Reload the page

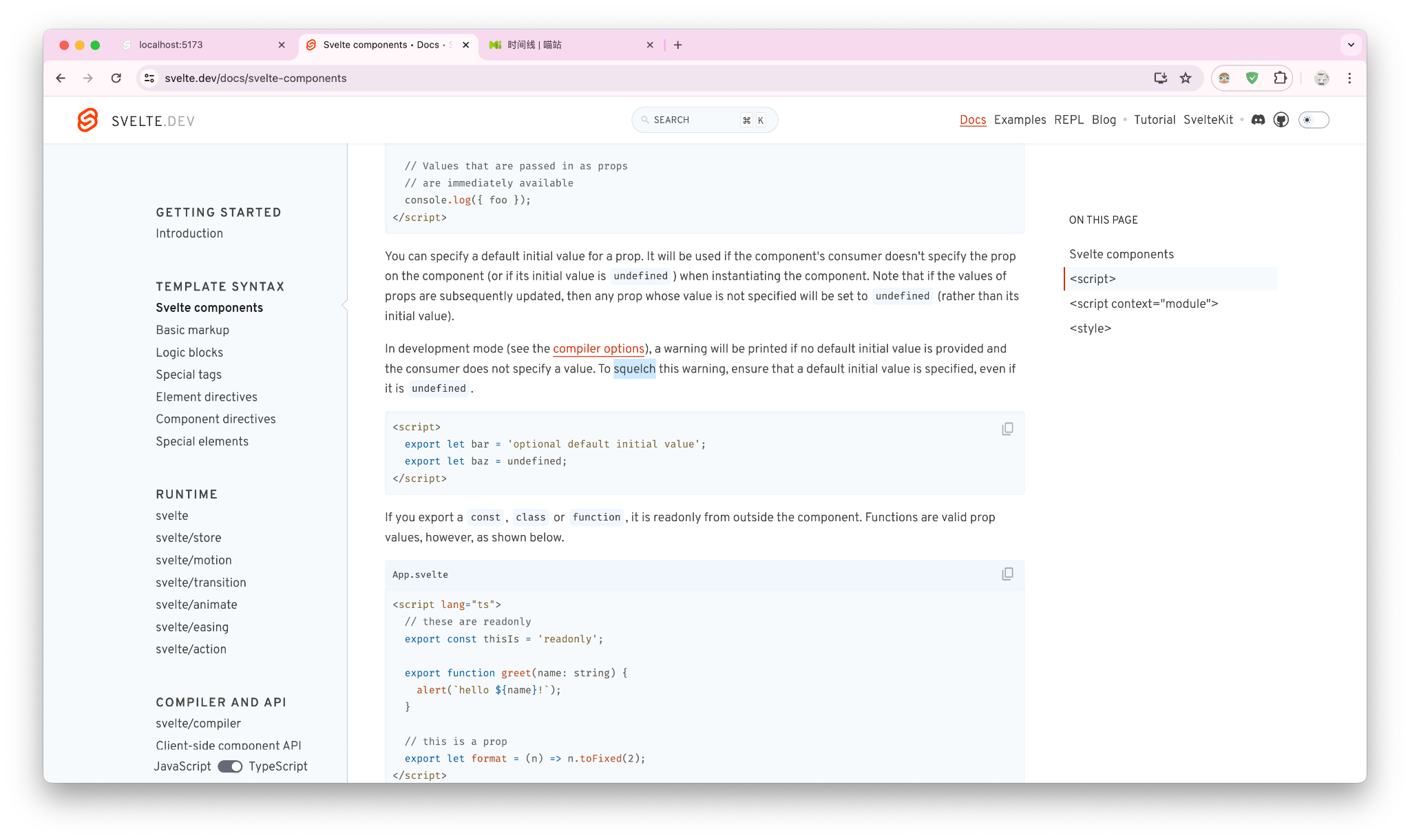(x=116, y=78)
